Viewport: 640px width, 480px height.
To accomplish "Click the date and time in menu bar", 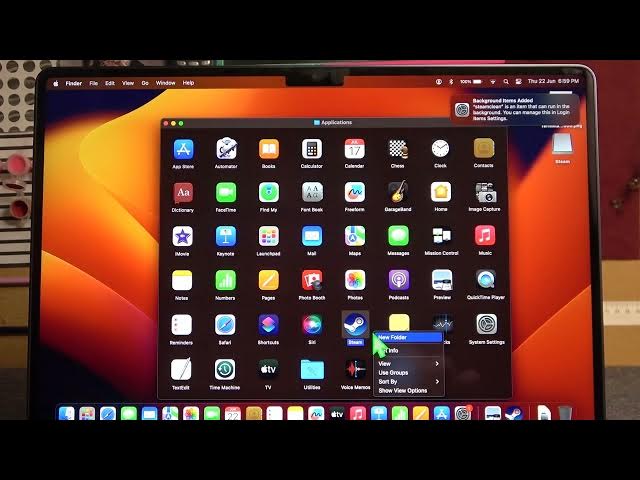I will pos(553,81).
